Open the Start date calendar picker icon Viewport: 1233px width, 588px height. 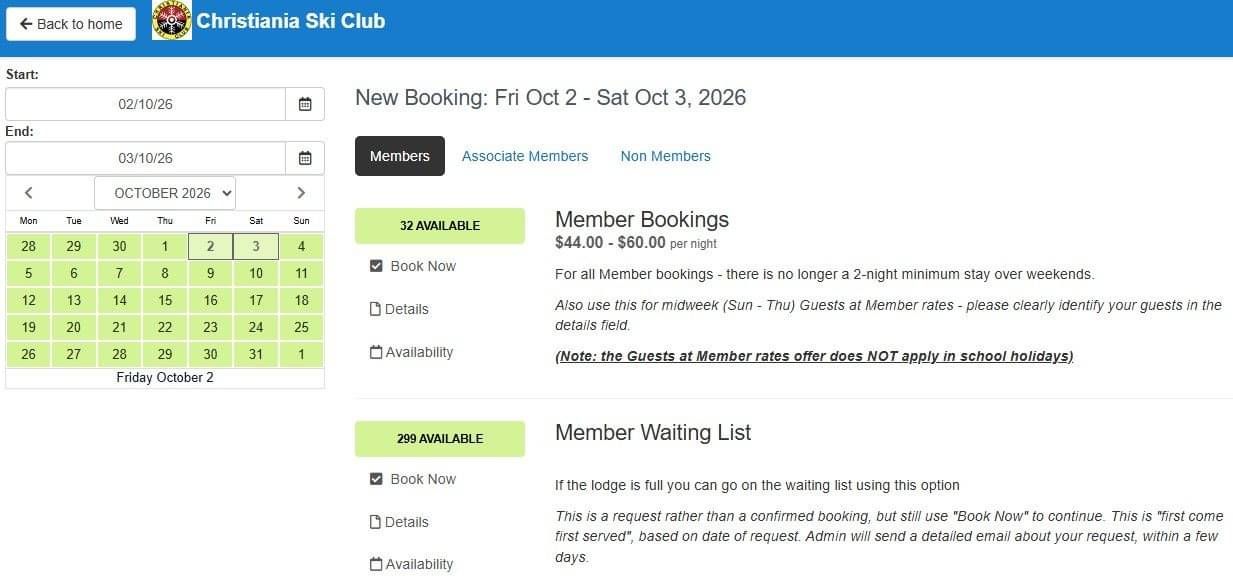pos(305,104)
